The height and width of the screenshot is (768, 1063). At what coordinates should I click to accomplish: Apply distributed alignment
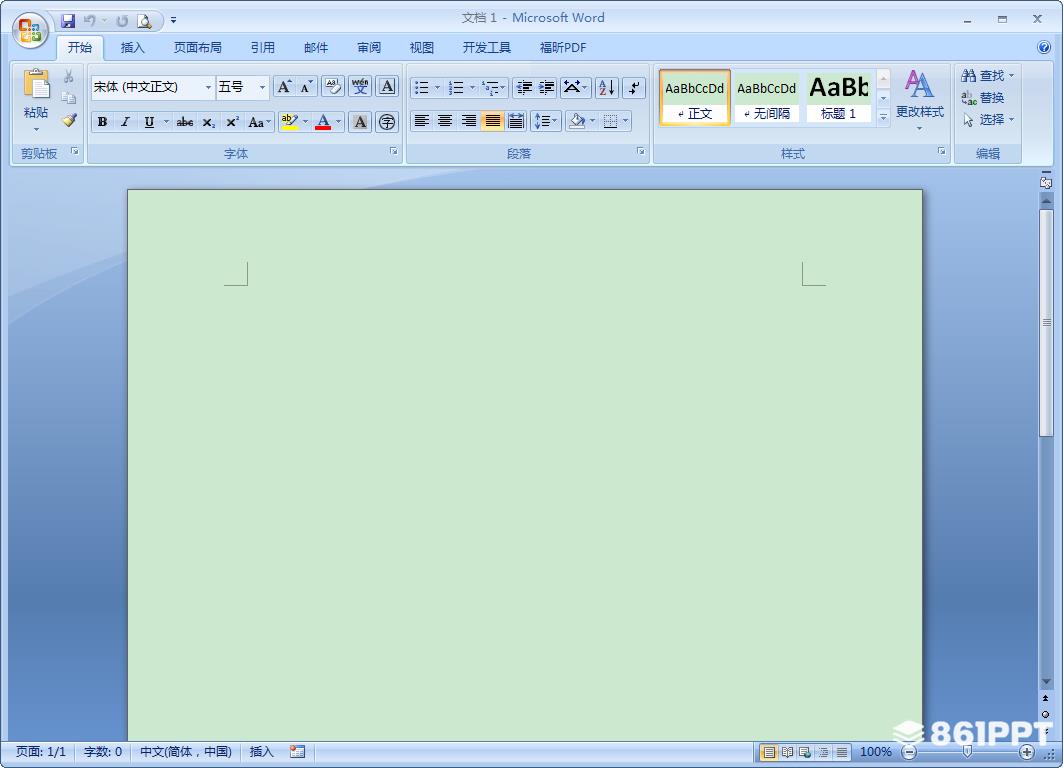point(516,121)
